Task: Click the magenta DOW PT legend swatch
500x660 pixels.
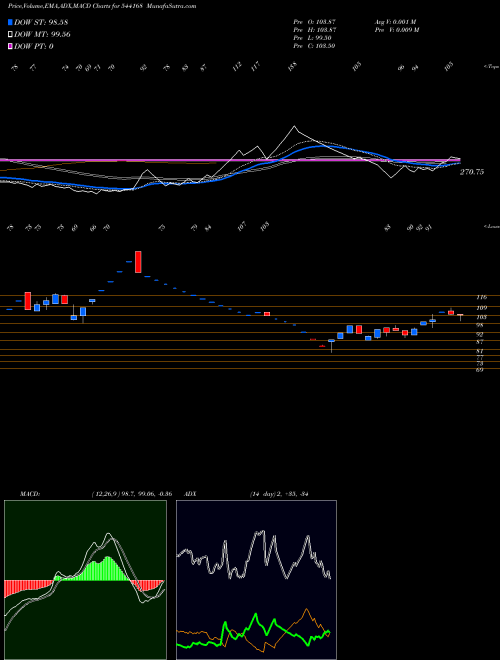Action: [10, 46]
